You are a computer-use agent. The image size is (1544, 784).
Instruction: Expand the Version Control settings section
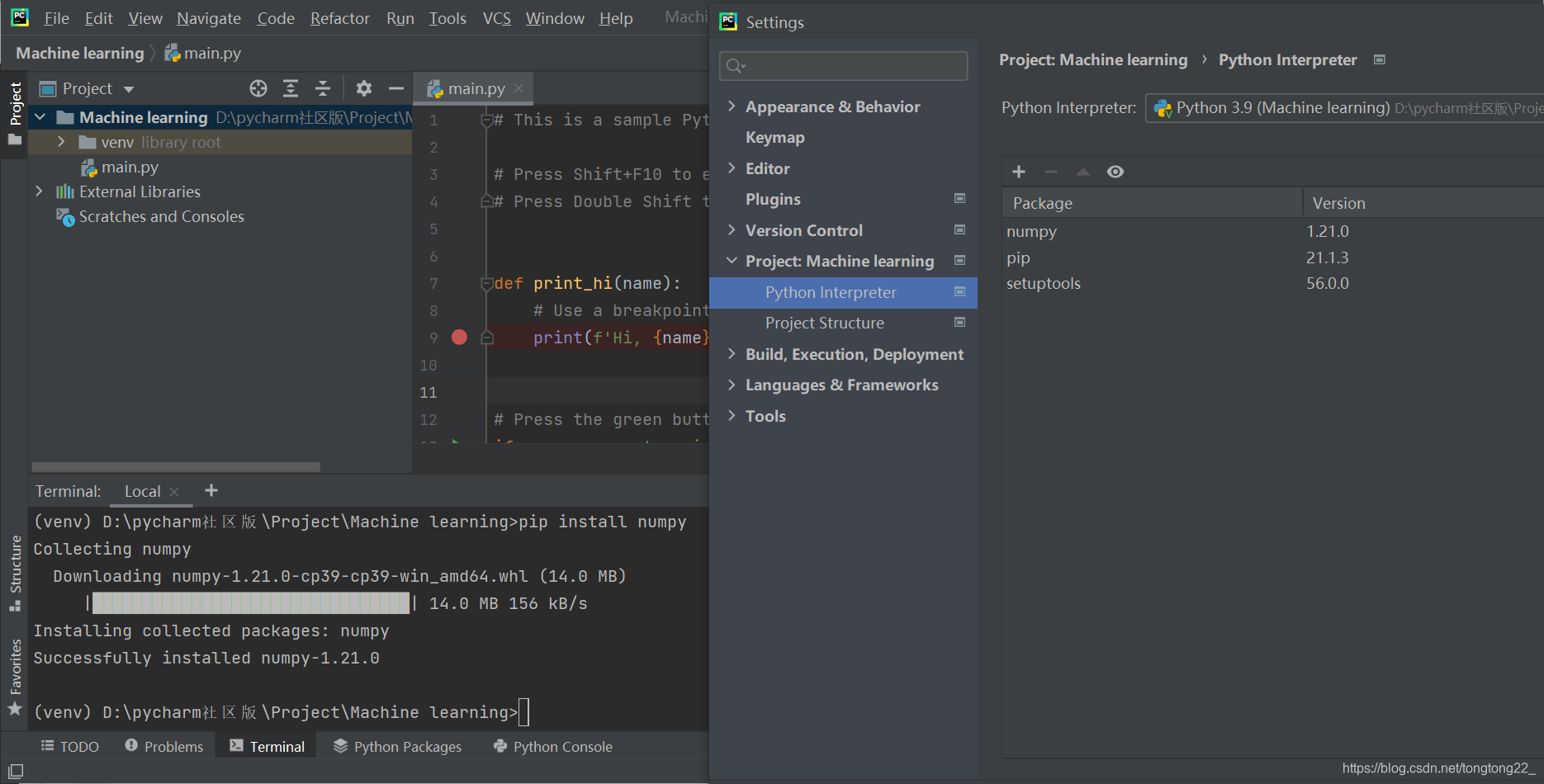point(732,229)
